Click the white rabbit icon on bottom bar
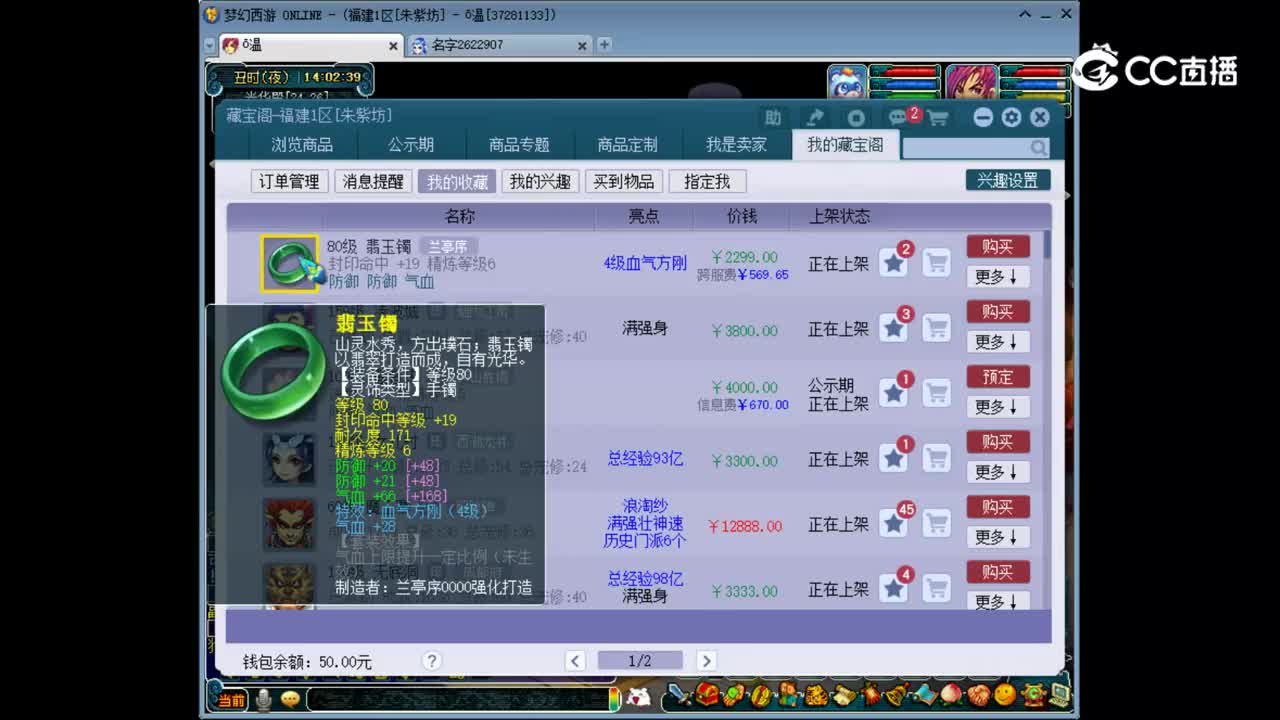This screenshot has height=720, width=1280. 638,697
